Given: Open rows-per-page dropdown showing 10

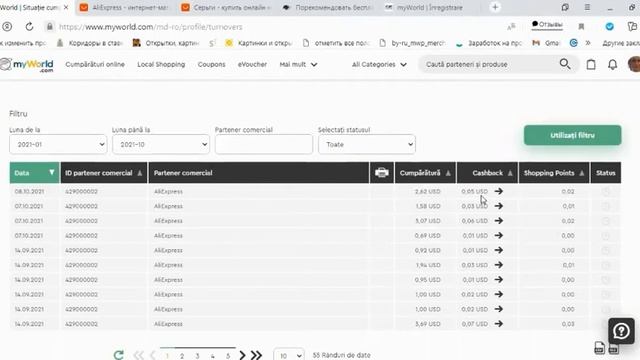Looking at the screenshot, I should point(289,356).
